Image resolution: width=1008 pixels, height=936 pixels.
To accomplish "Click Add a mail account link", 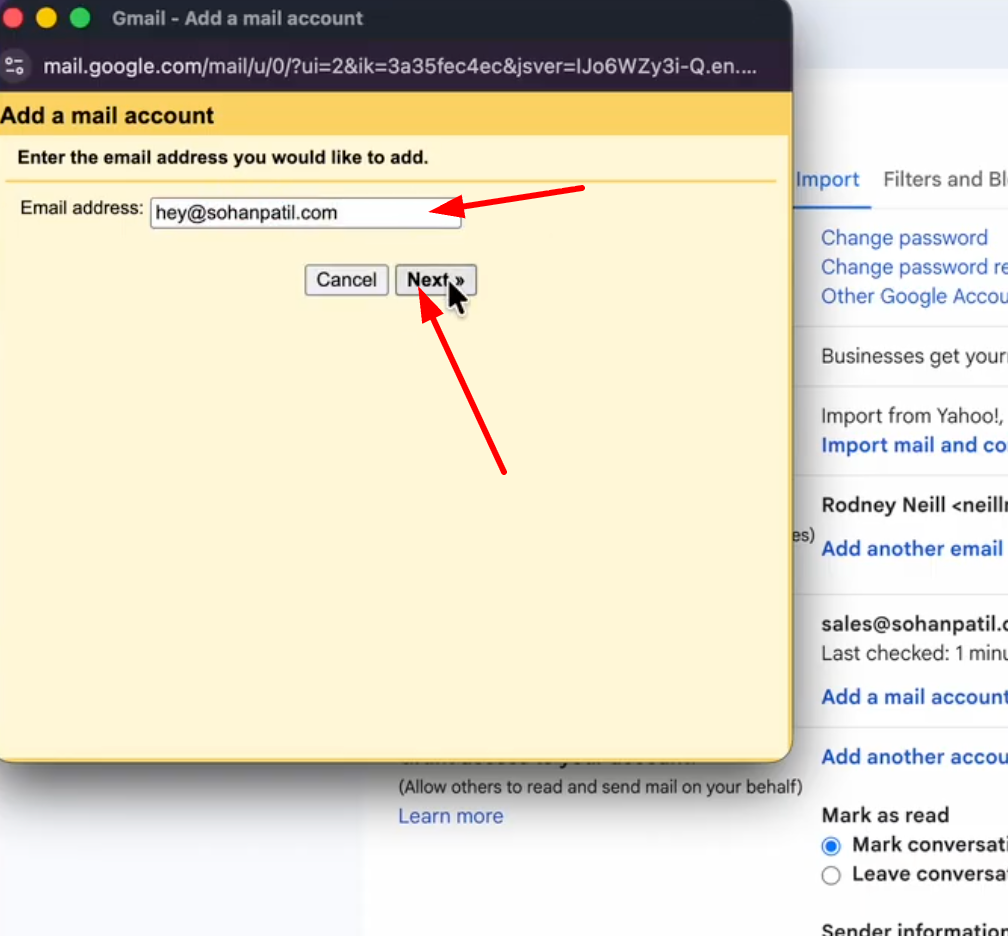I will tap(914, 697).
